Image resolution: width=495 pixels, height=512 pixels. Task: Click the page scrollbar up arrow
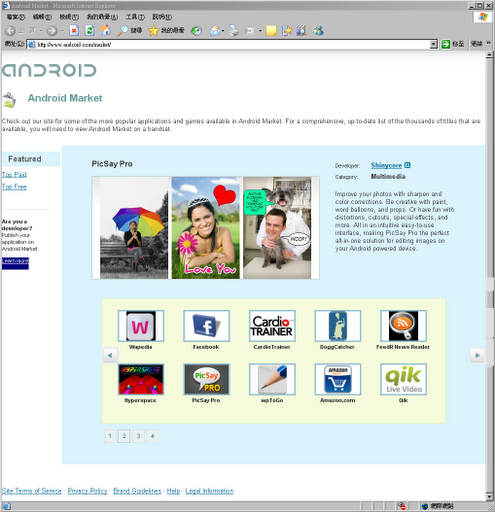click(x=489, y=55)
